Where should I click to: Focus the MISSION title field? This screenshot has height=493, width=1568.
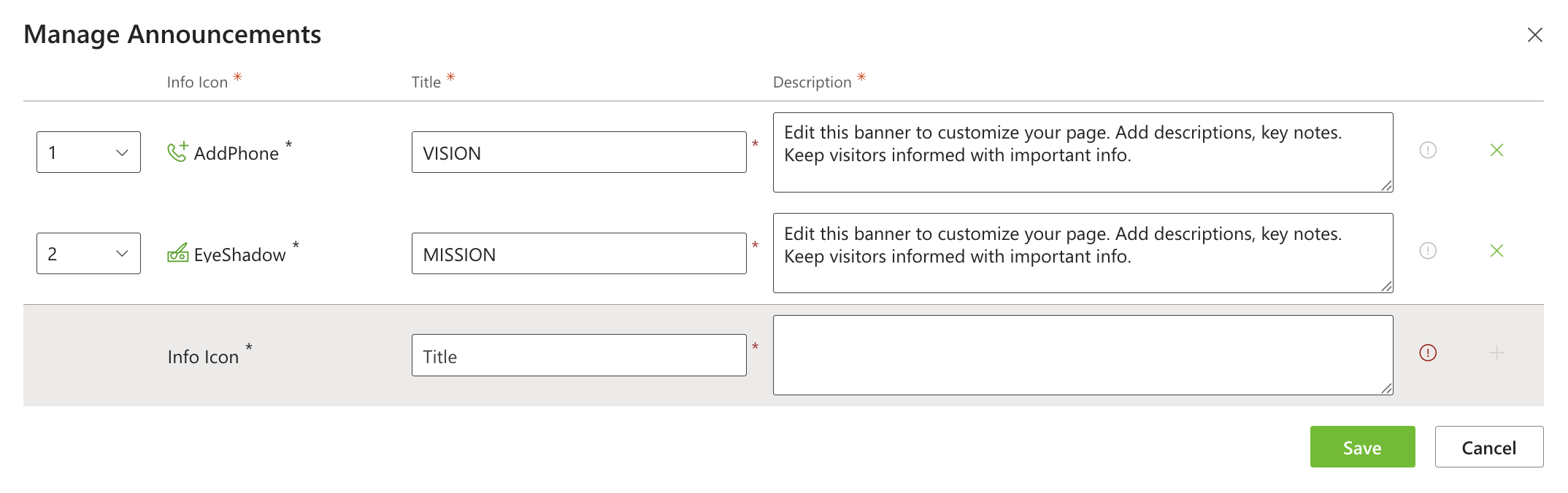pyautogui.click(x=578, y=254)
